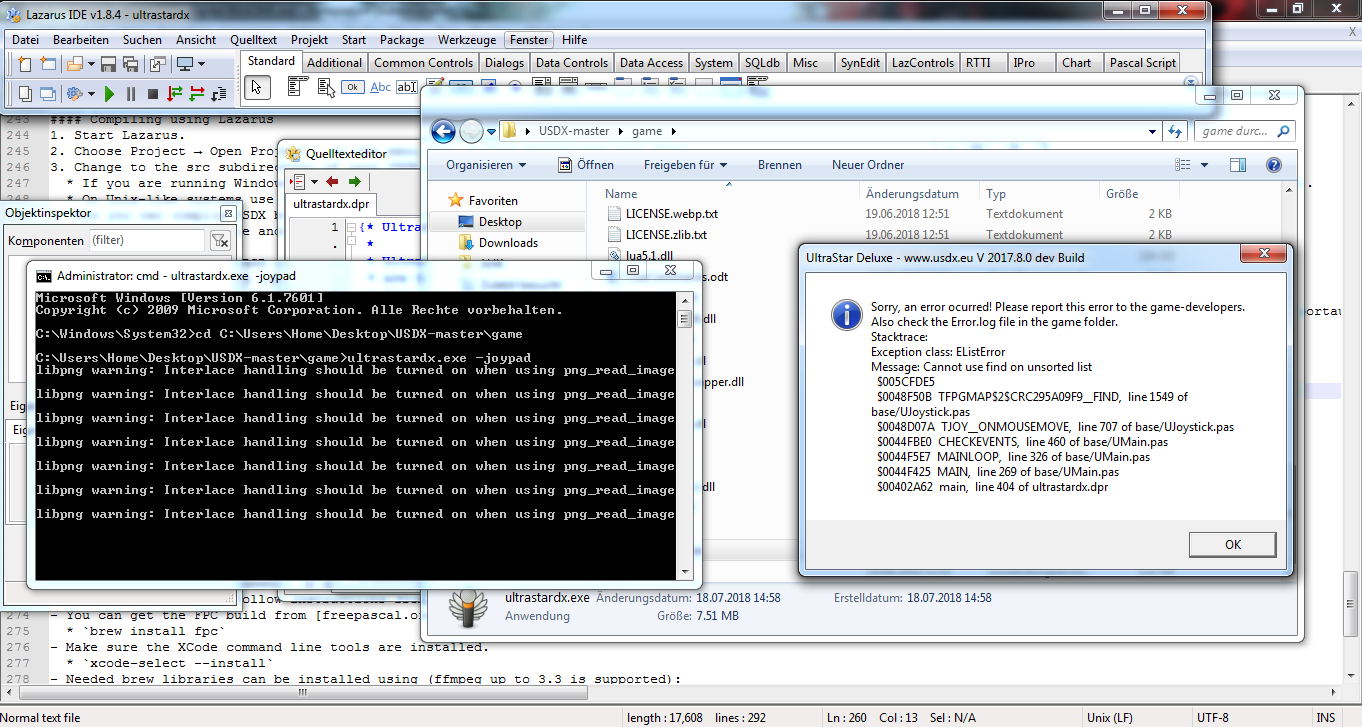
Task: Click the Komponenten filter input field
Action: click(147, 240)
